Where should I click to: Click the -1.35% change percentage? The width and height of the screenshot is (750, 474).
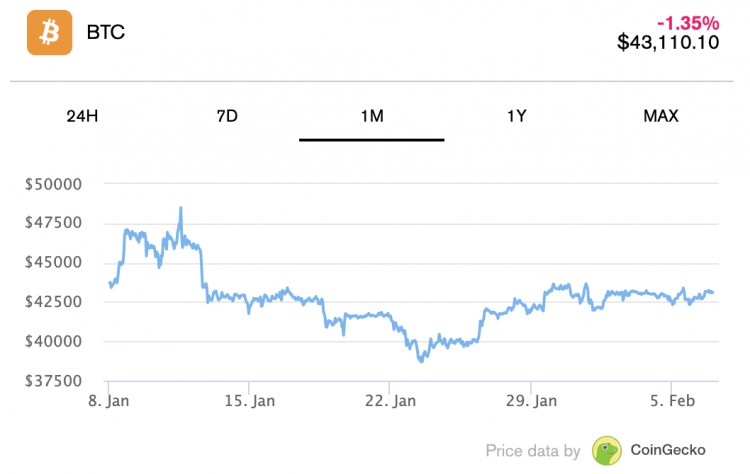pyautogui.click(x=688, y=23)
